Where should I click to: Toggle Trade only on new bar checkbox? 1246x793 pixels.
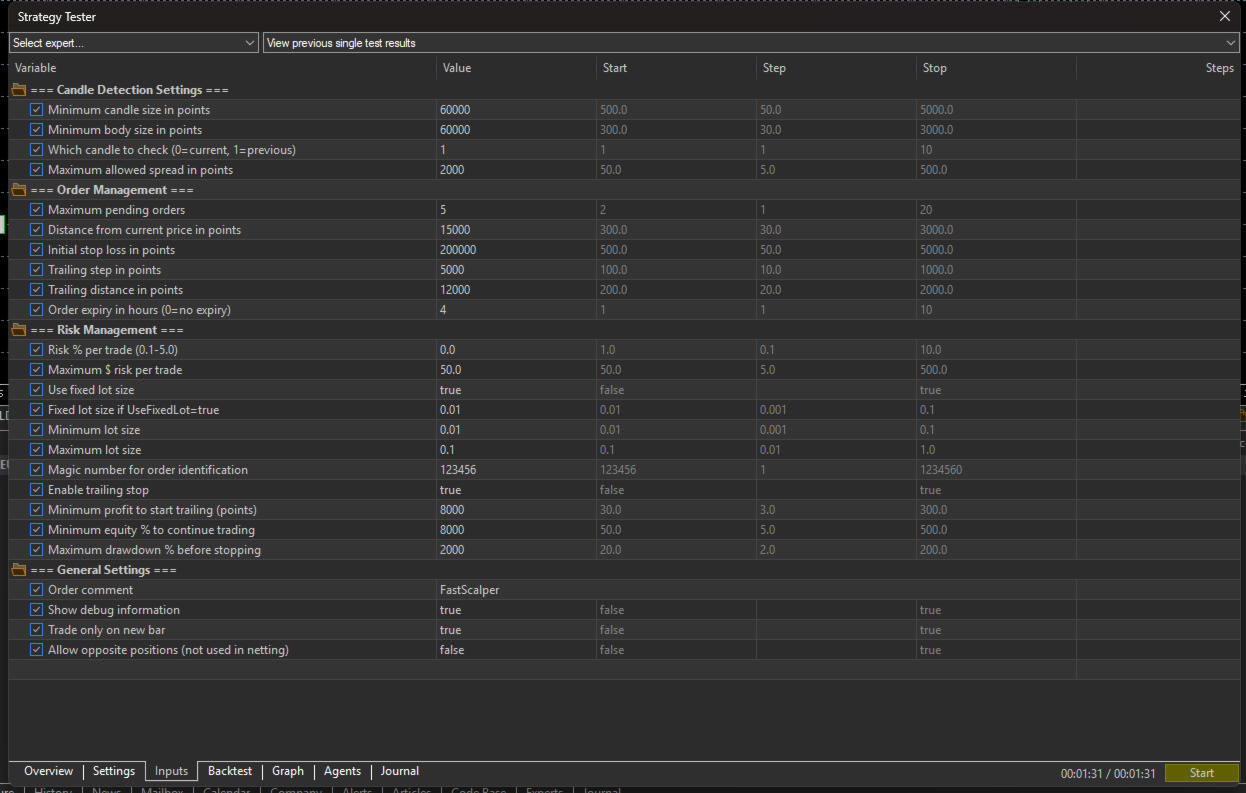(37, 630)
